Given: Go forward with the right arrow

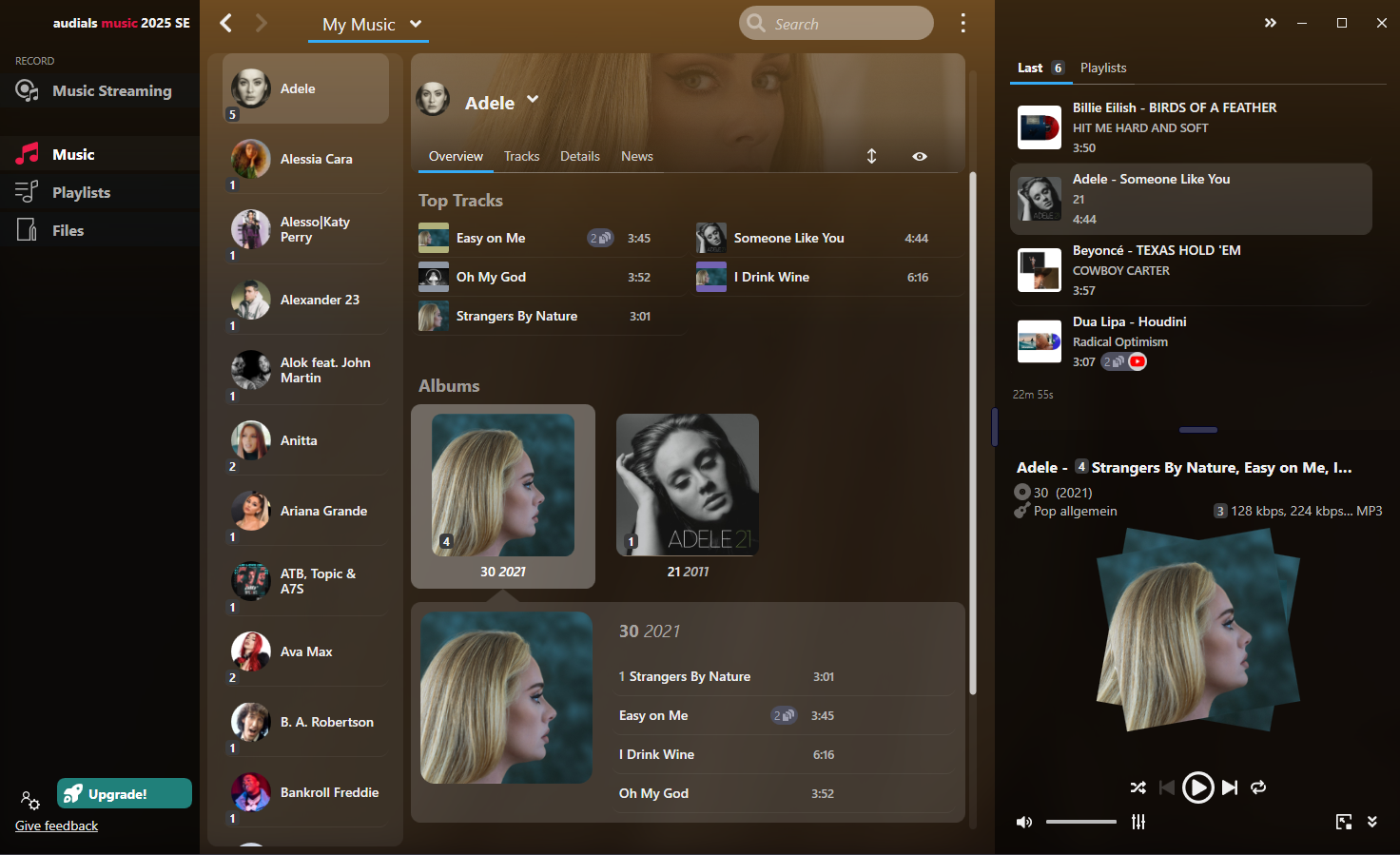Looking at the screenshot, I should coord(262,23).
